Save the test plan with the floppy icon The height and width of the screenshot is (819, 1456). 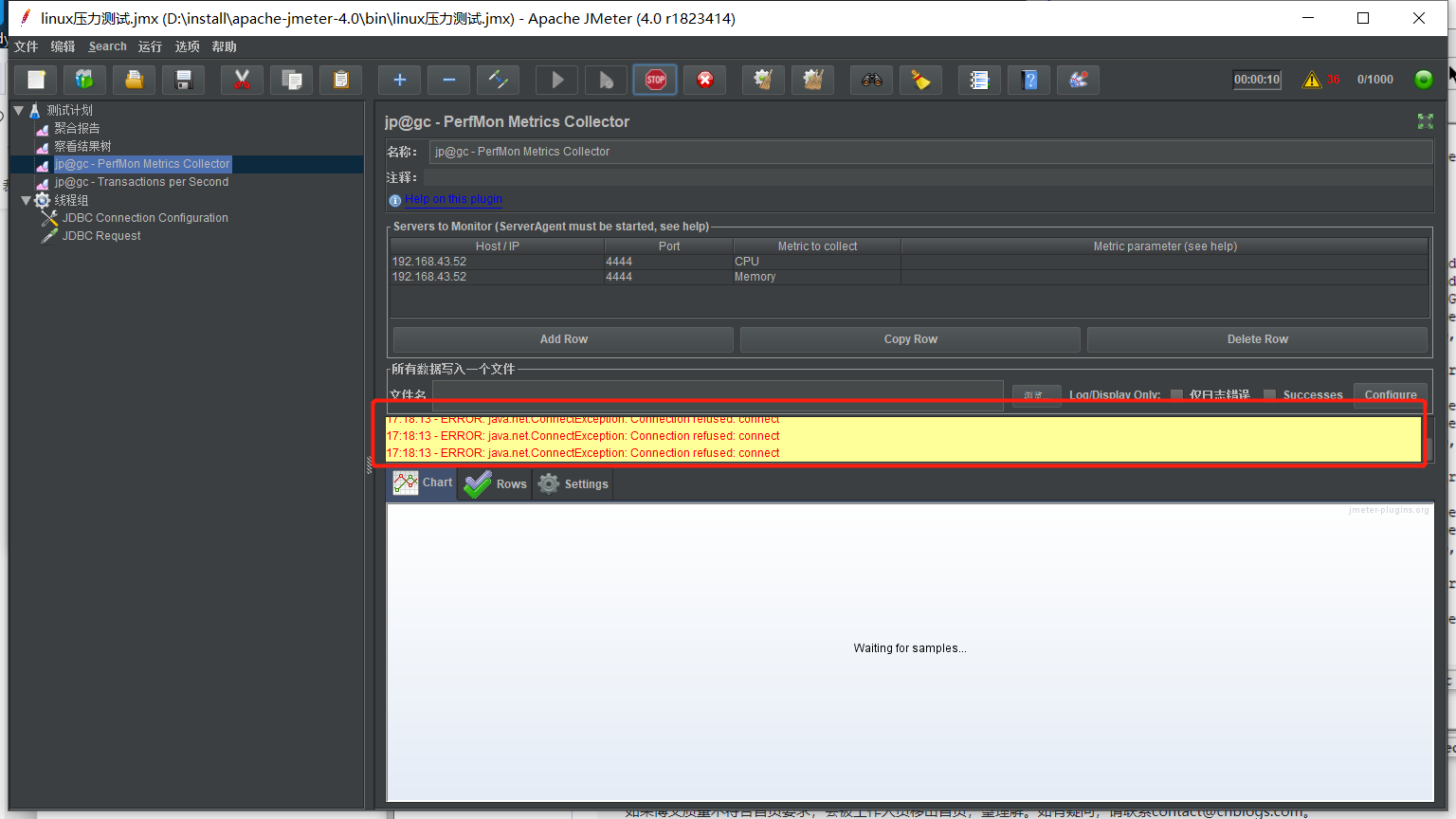[x=184, y=80]
